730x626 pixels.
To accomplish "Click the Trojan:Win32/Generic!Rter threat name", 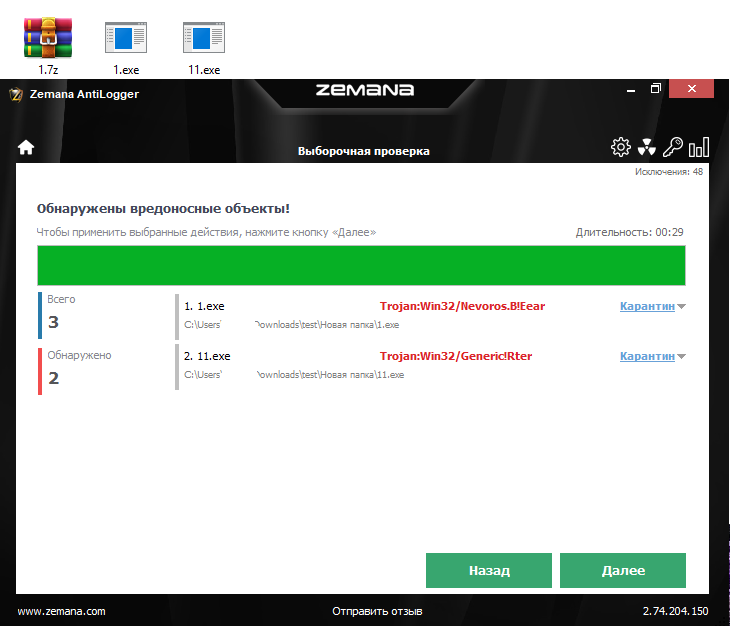I will [x=456, y=356].
